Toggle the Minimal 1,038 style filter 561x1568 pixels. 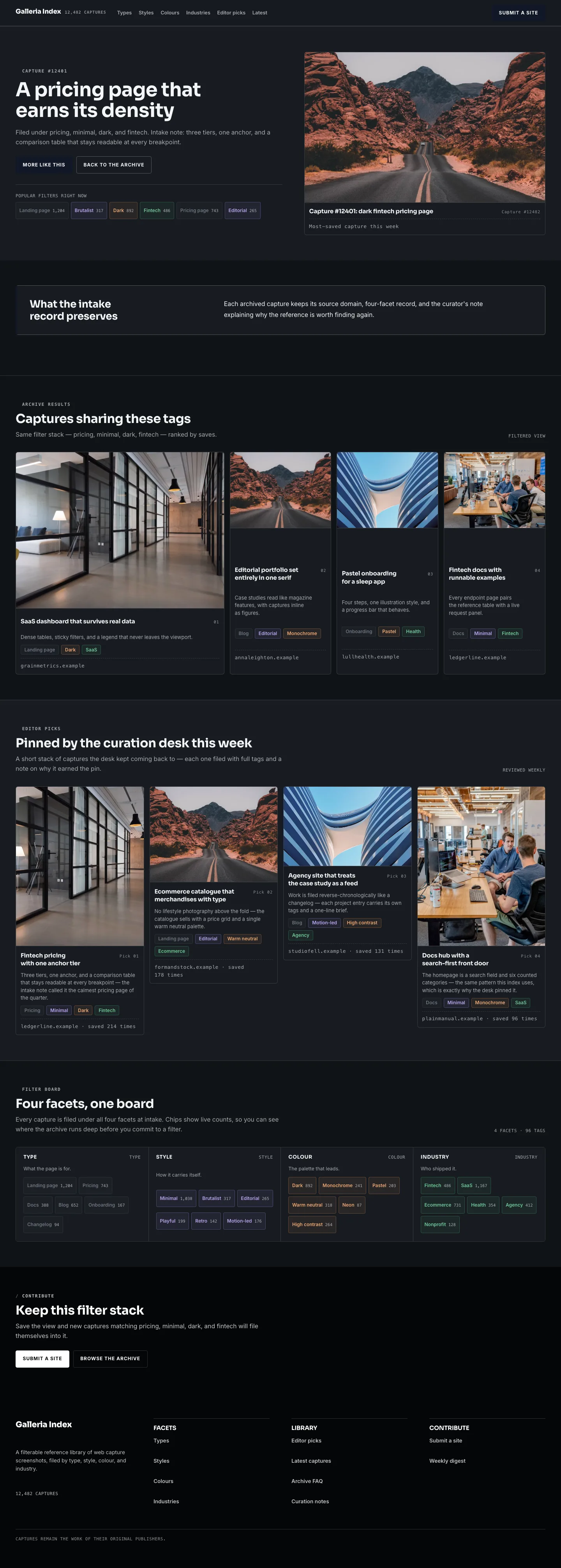(x=176, y=1198)
